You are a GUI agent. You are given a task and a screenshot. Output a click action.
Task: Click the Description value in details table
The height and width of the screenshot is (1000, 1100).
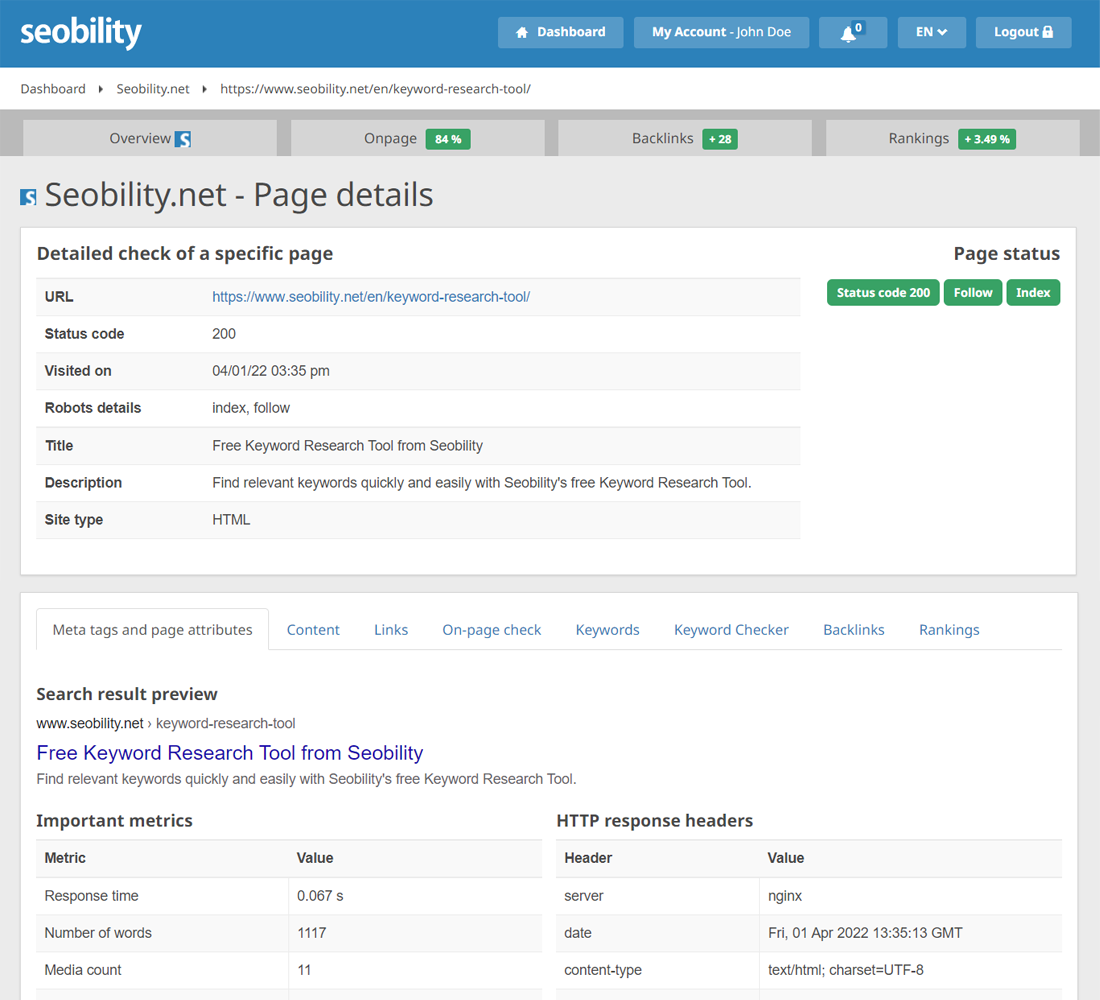pos(482,483)
